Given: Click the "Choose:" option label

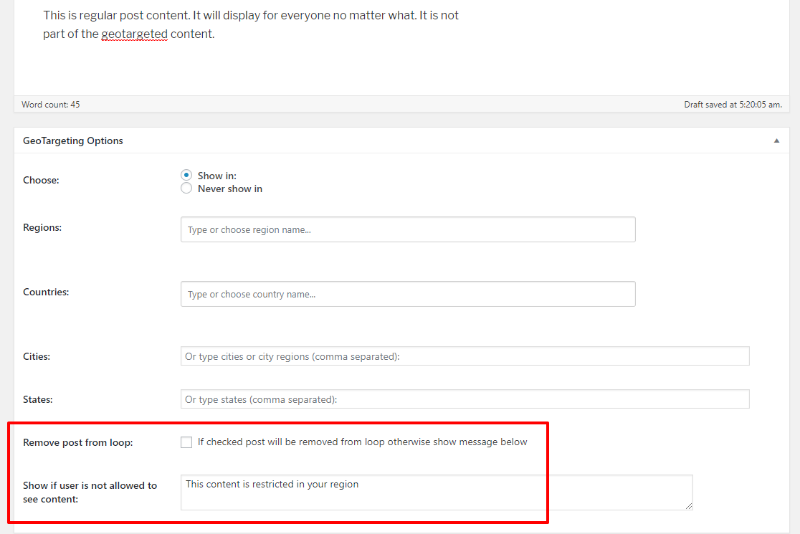Looking at the screenshot, I should (40, 180).
